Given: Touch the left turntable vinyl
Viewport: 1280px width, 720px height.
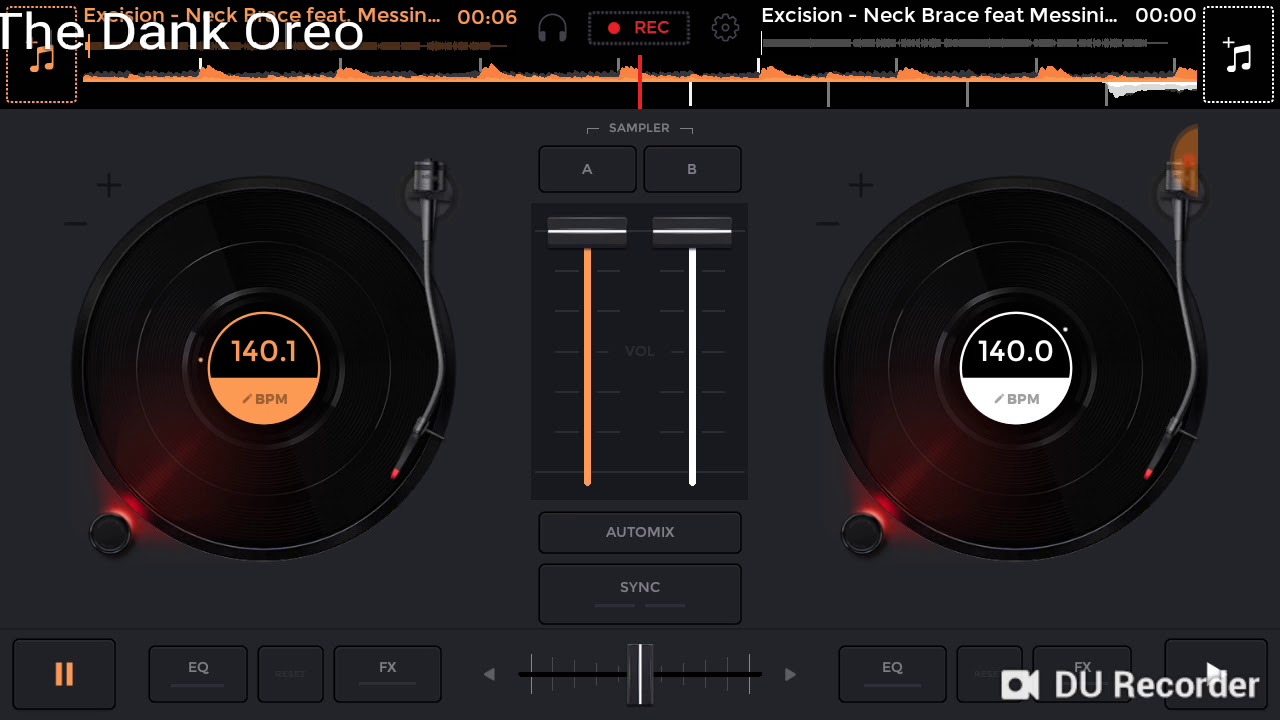Looking at the screenshot, I should 264,368.
